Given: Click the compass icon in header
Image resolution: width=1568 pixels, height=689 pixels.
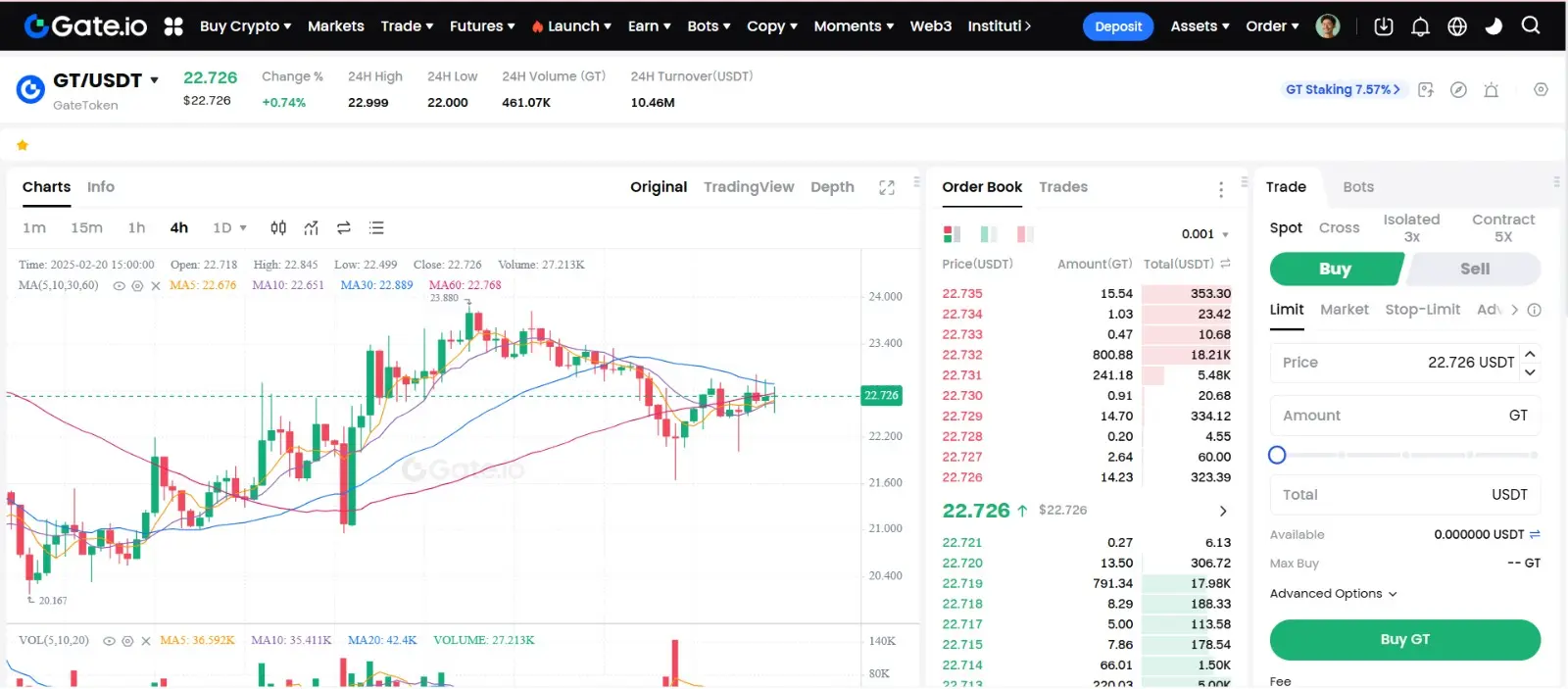Looking at the screenshot, I should pyautogui.click(x=1458, y=90).
